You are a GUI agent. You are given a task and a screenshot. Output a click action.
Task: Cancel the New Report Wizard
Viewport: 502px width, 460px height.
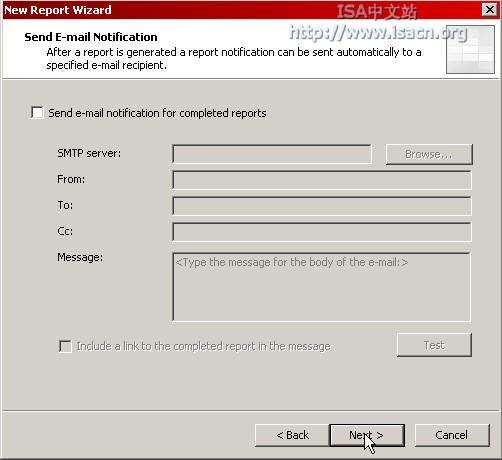[x=452, y=435]
